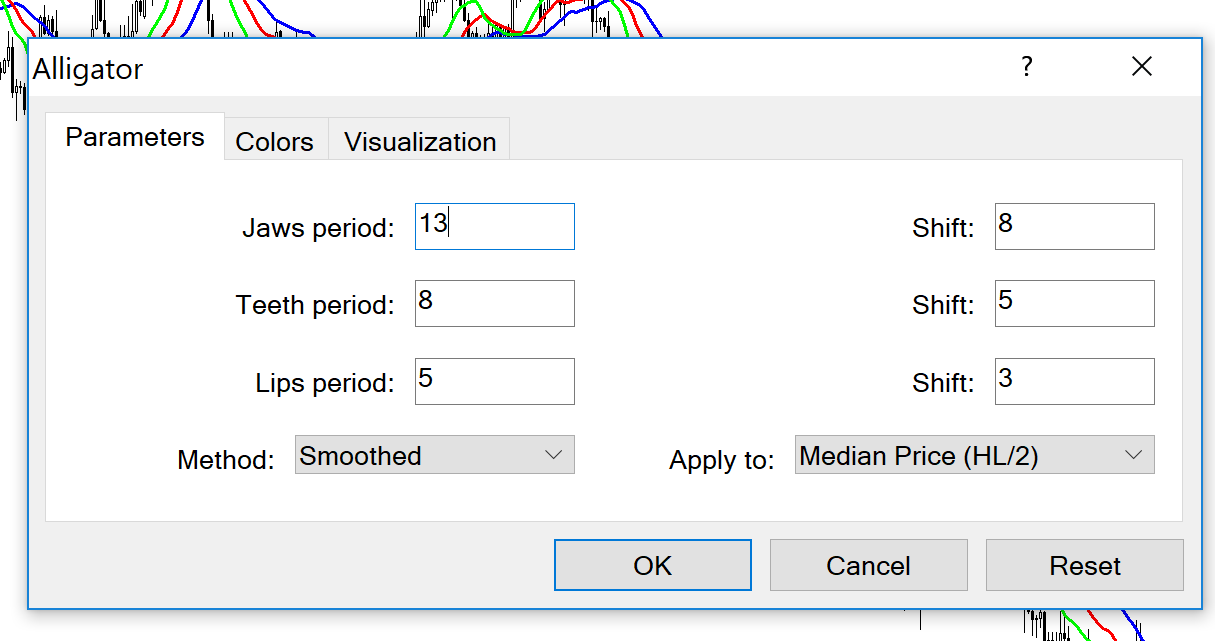Click the Jaws period input field
The image size is (1215, 641).
coord(495,227)
